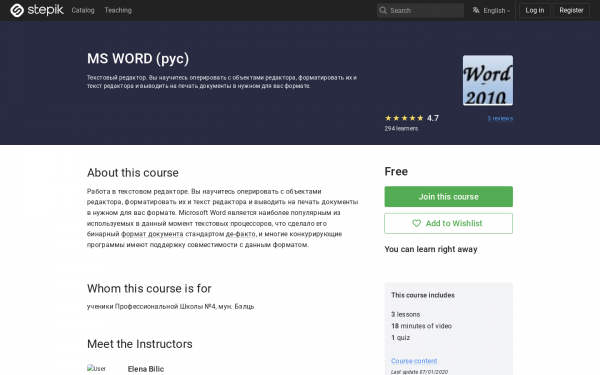This screenshot has height=375, width=600.
Task: Open the Catalog menu
Action: 83,10
